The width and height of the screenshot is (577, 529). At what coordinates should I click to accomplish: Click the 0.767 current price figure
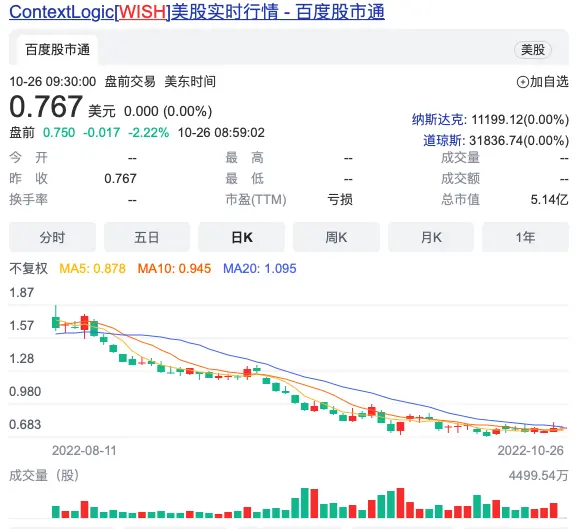click(46, 107)
